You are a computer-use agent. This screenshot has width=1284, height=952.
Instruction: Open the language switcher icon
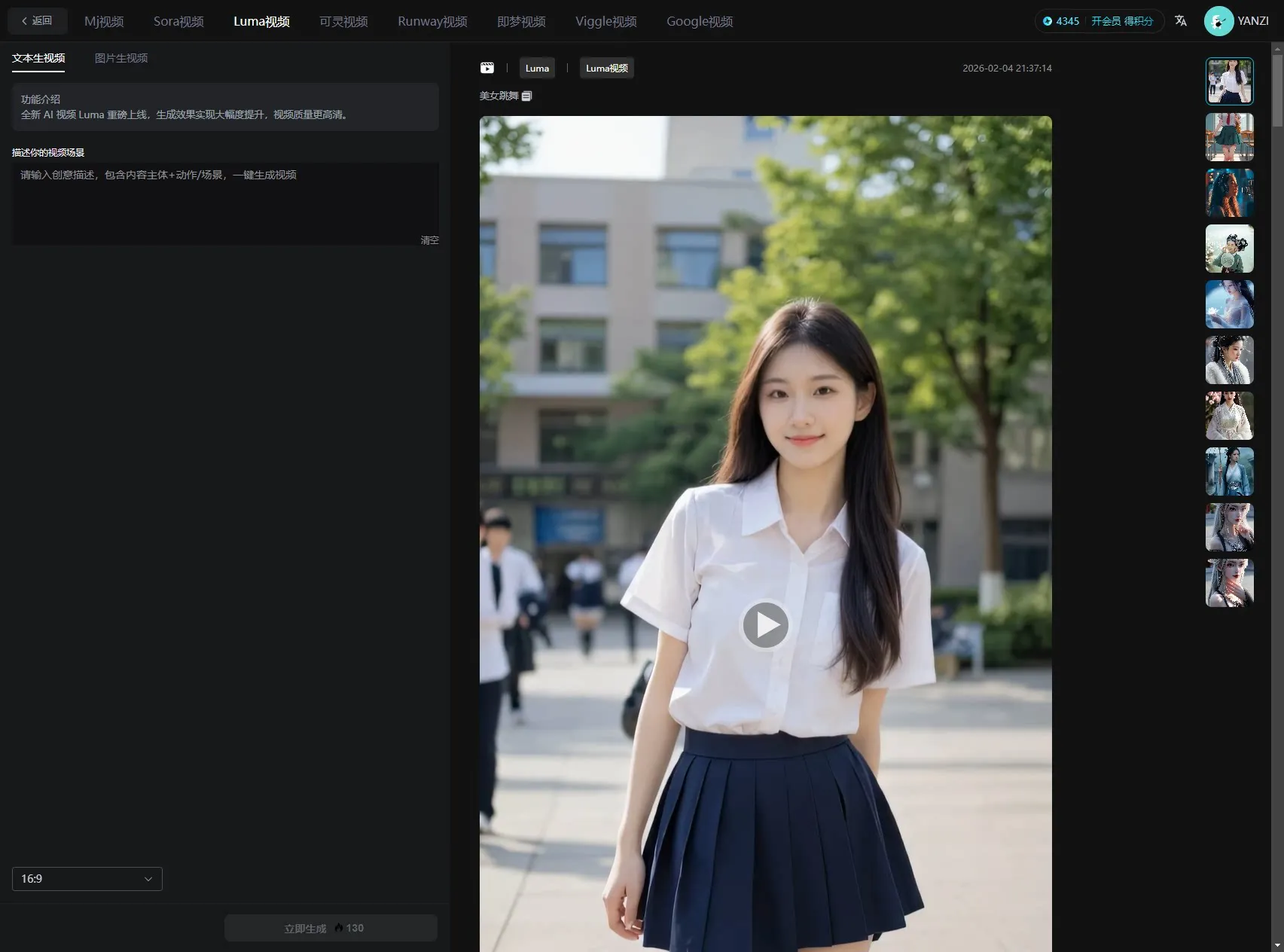point(1180,20)
